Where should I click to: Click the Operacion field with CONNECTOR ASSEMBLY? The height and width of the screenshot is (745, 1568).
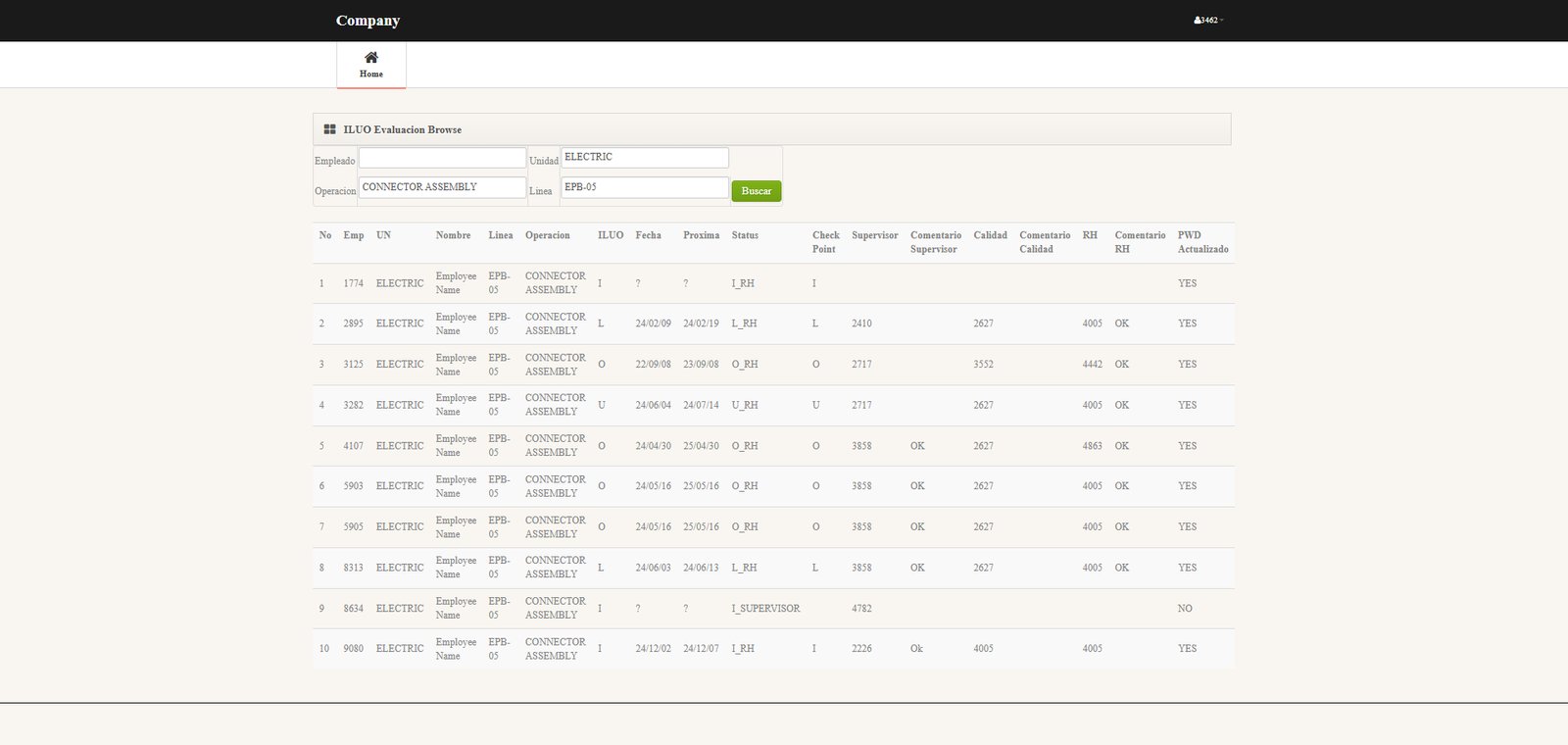pos(442,187)
